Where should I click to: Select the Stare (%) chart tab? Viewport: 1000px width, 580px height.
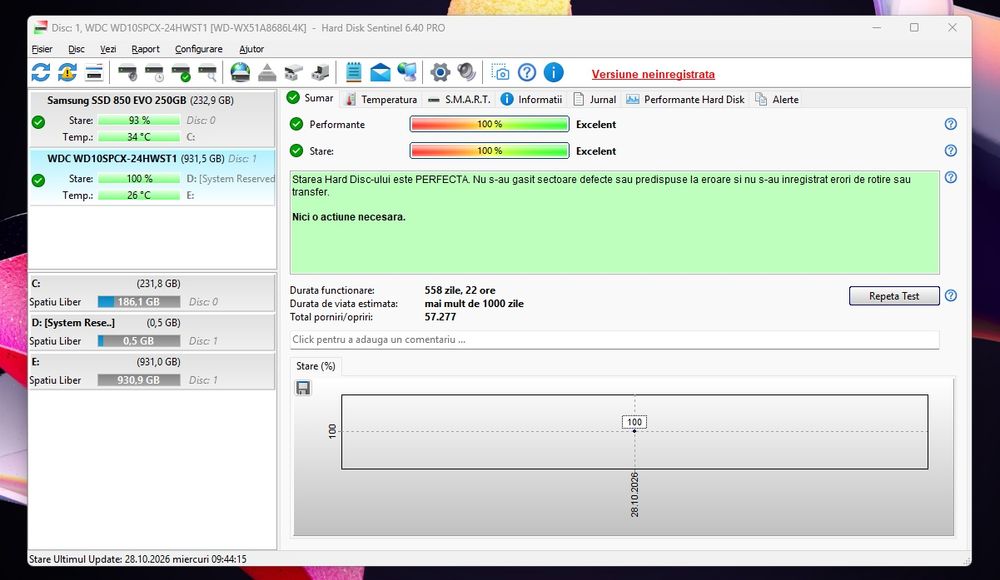(316, 366)
